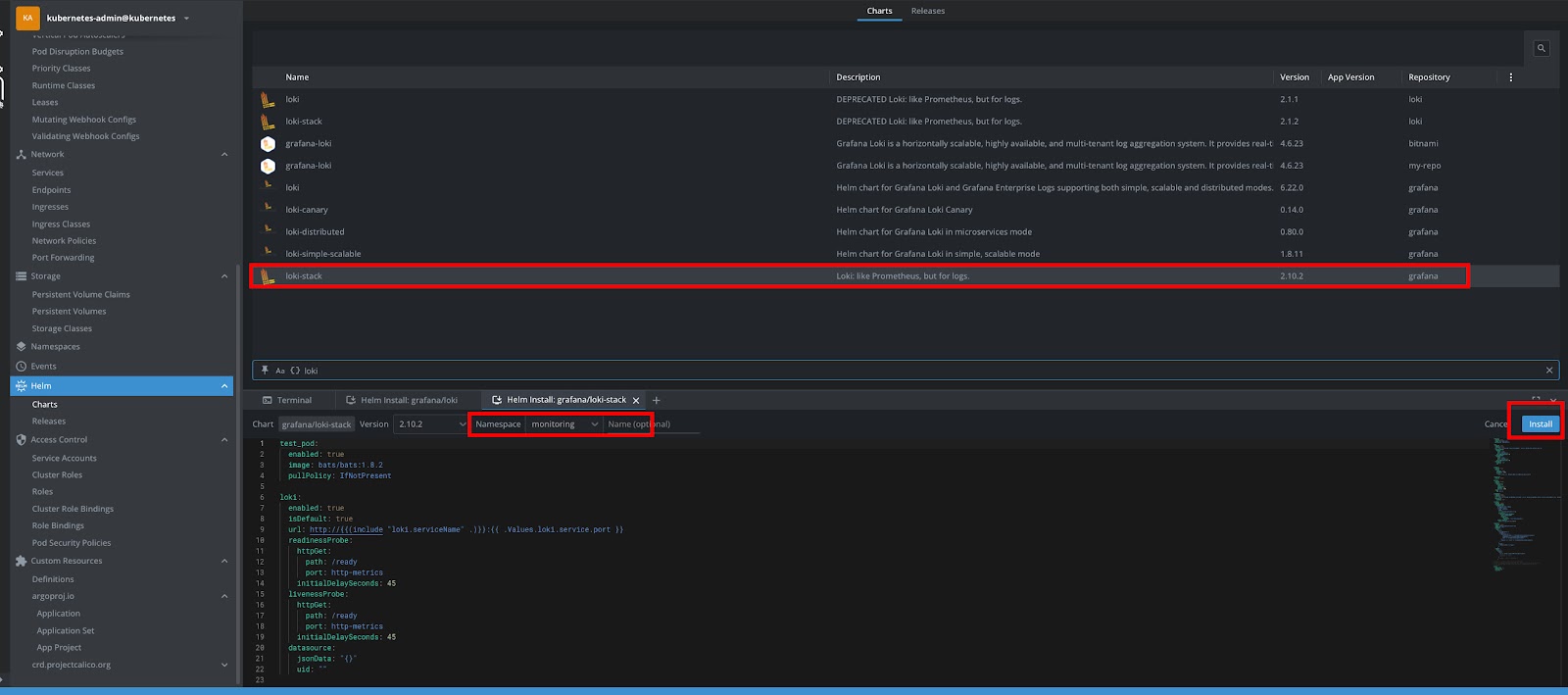Switch to the Releases tab at top
1568x695 pixels.
(928, 11)
